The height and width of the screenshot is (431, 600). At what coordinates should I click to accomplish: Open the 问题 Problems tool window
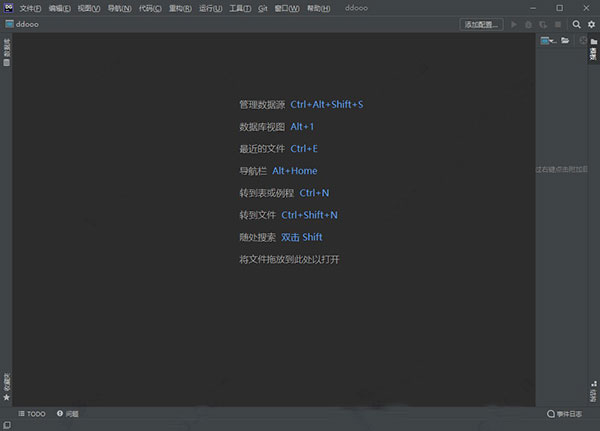point(68,414)
